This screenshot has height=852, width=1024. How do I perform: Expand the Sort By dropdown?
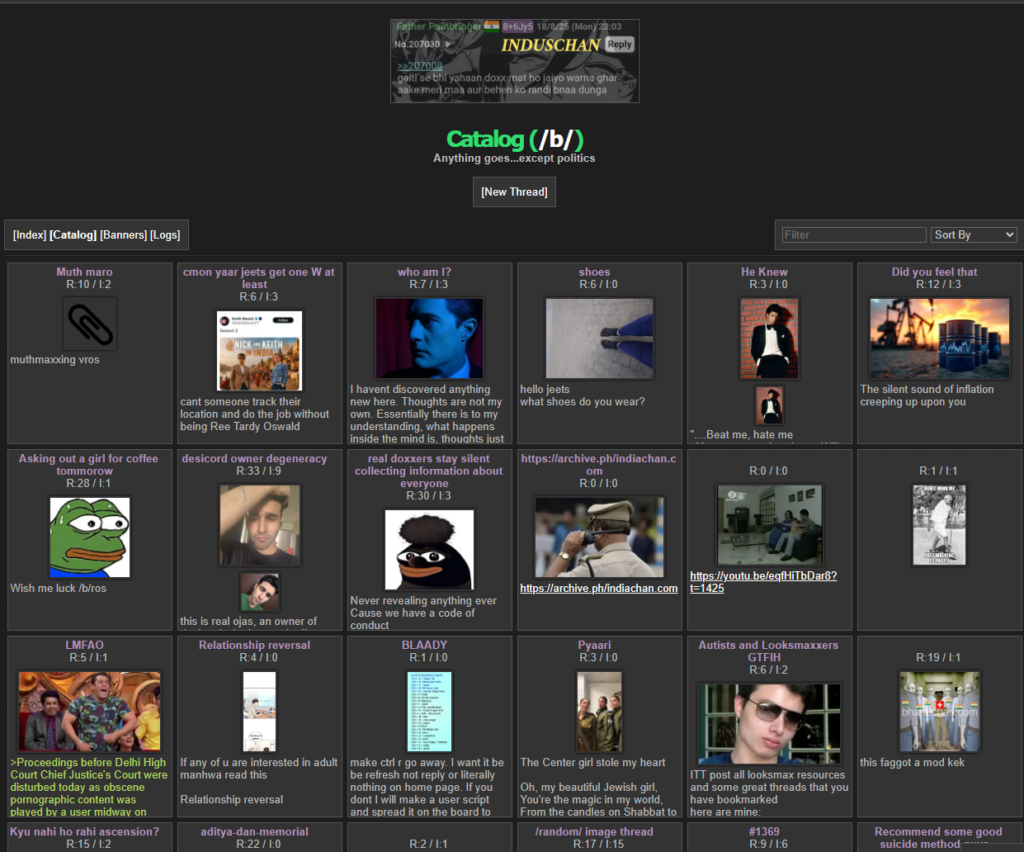pyautogui.click(x=974, y=235)
